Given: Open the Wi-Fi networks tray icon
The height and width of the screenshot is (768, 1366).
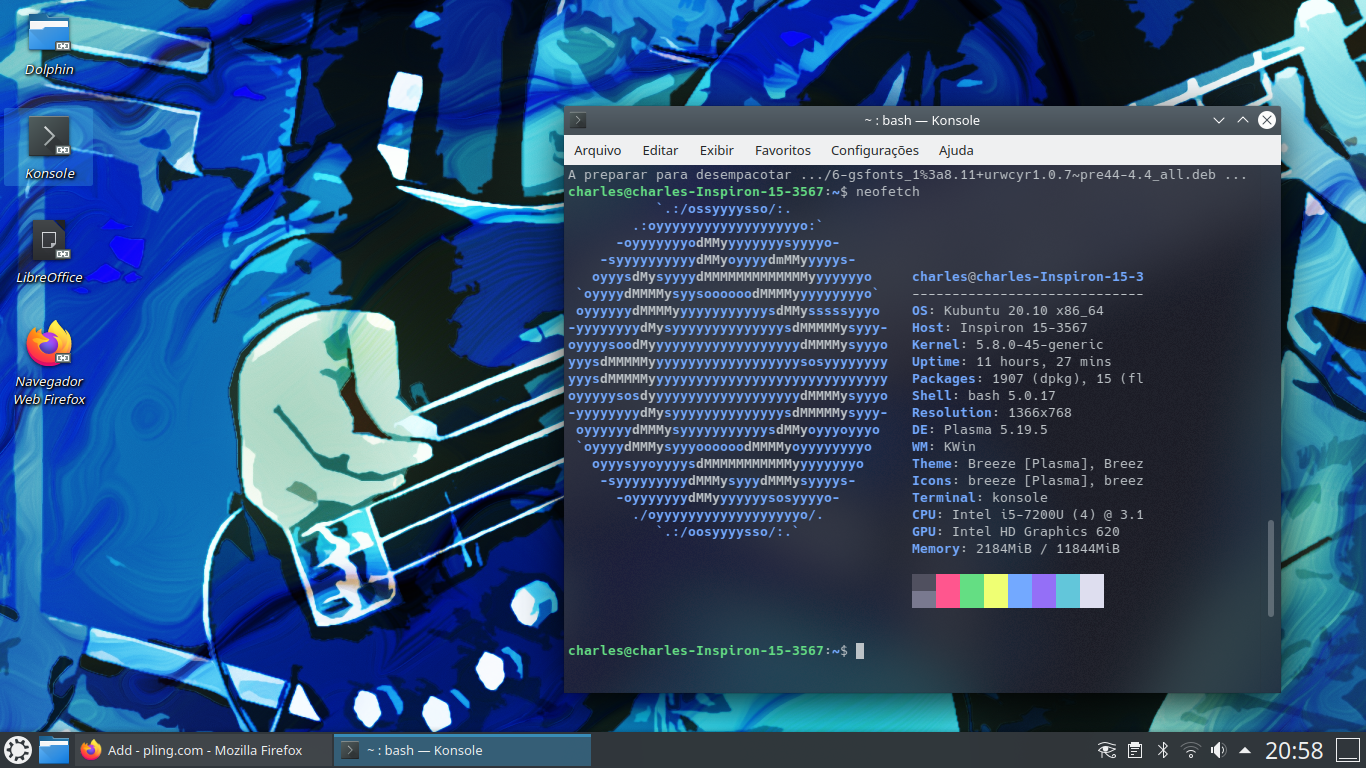Looking at the screenshot, I should pyautogui.click(x=1190, y=750).
